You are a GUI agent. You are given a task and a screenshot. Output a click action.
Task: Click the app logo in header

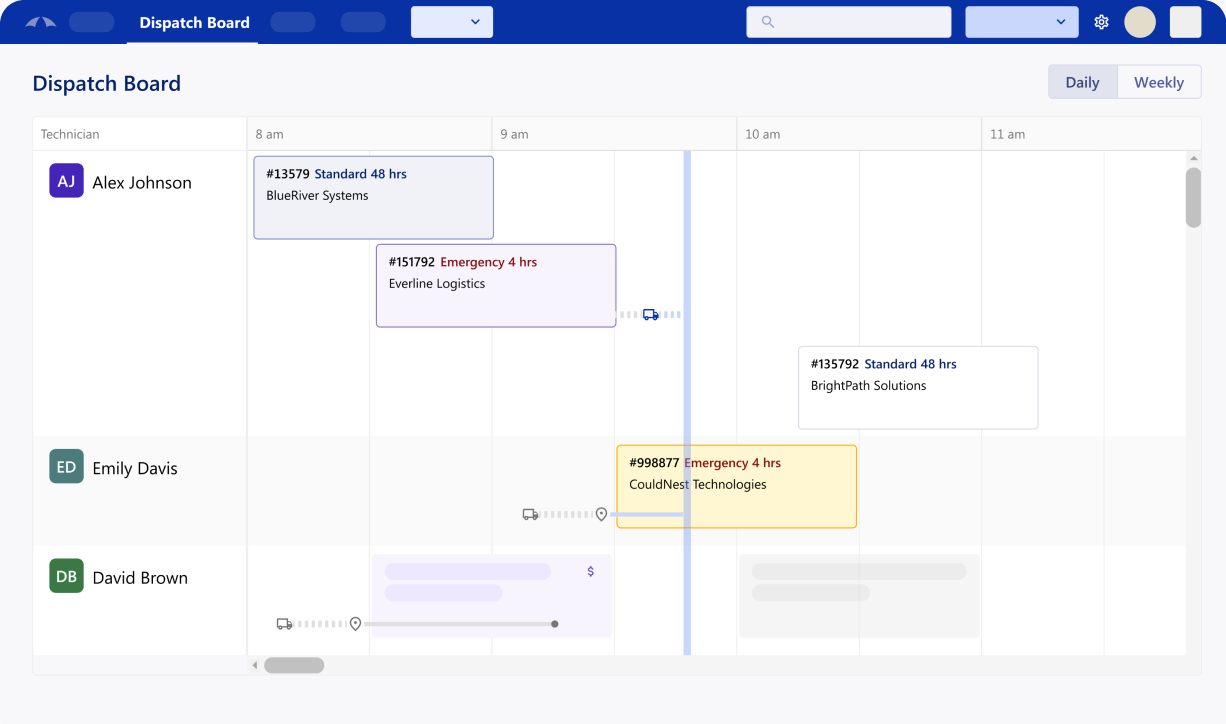(40, 22)
